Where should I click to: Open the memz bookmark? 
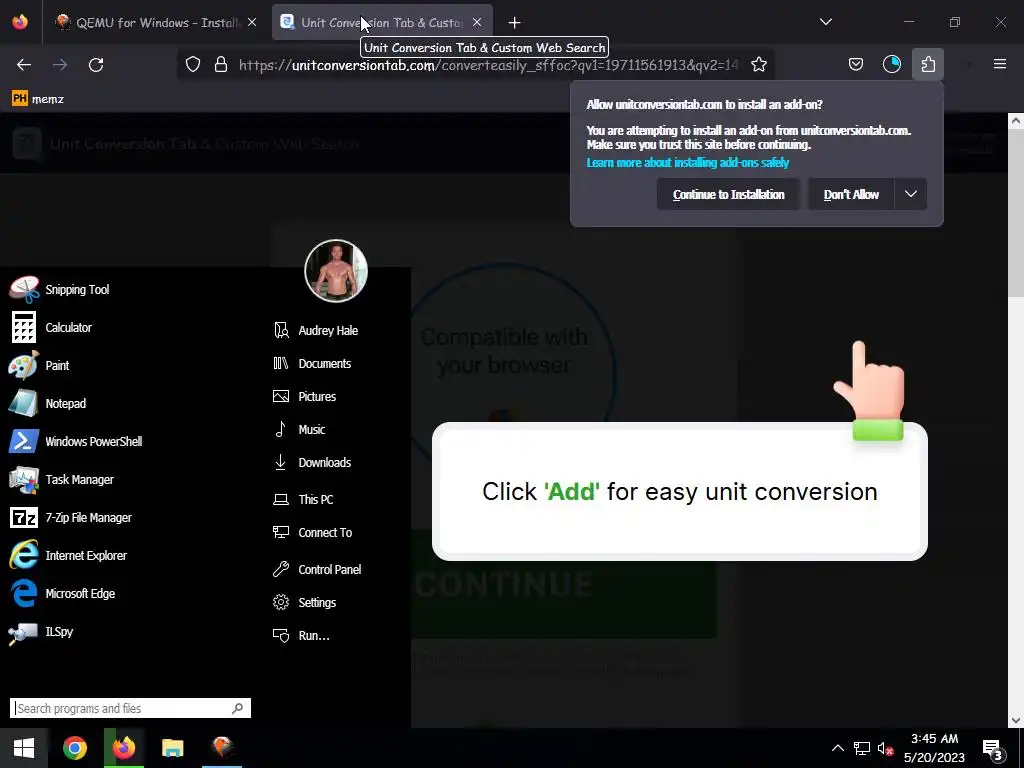[x=38, y=99]
